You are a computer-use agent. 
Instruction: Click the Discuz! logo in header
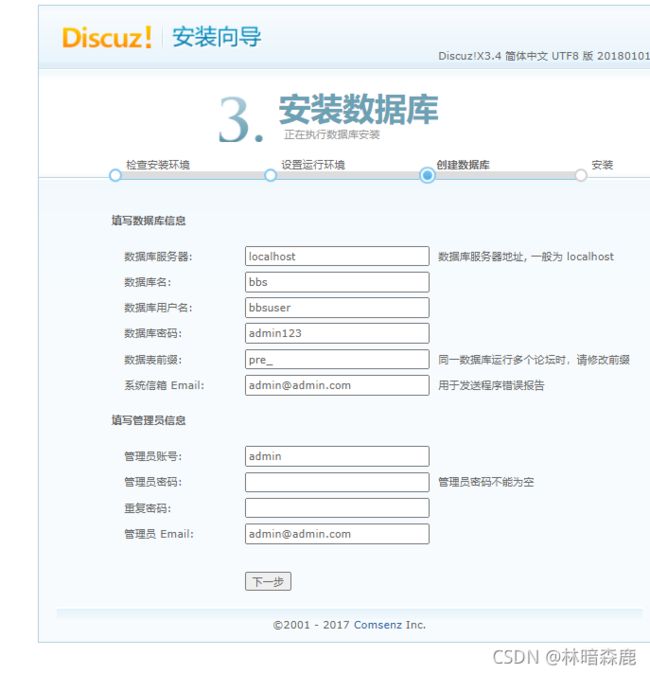107,37
